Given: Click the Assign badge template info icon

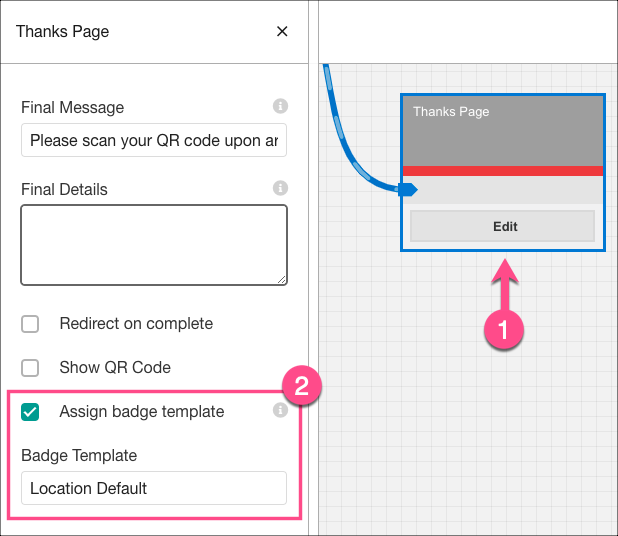Looking at the screenshot, I should (x=280, y=410).
